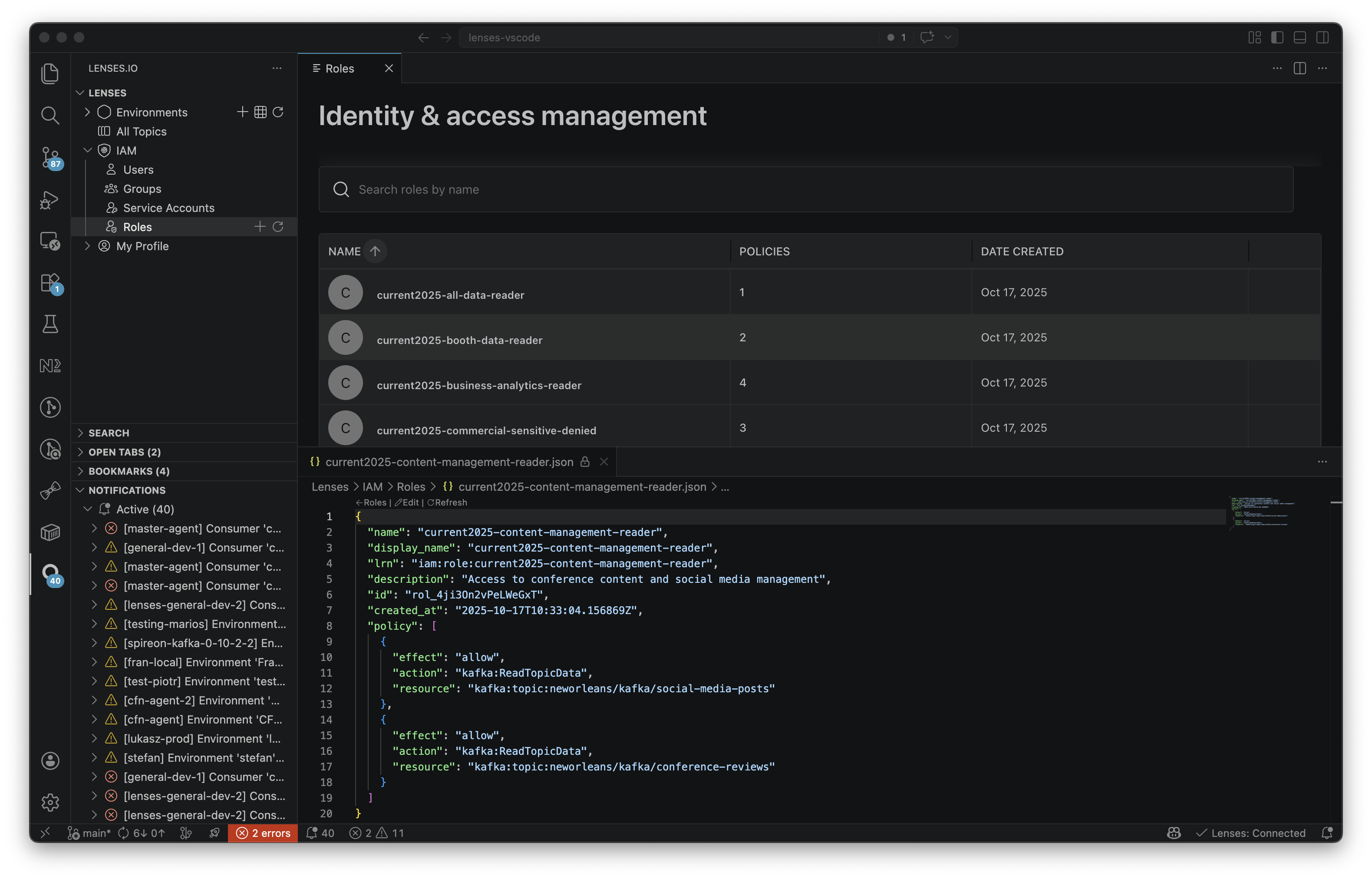The image size is (1372, 879).
Task: Select Users under IAM
Action: coord(138,169)
